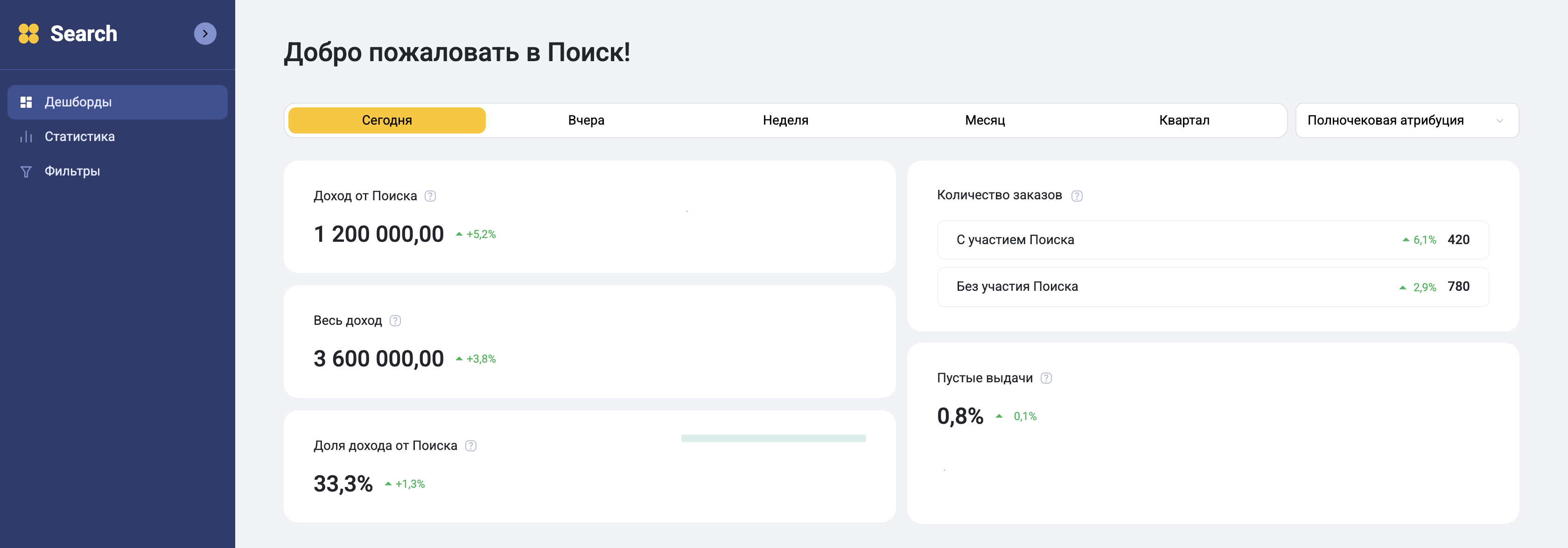Collapse the sidebar using the circular chevron
The height and width of the screenshot is (548, 1568).
205,34
